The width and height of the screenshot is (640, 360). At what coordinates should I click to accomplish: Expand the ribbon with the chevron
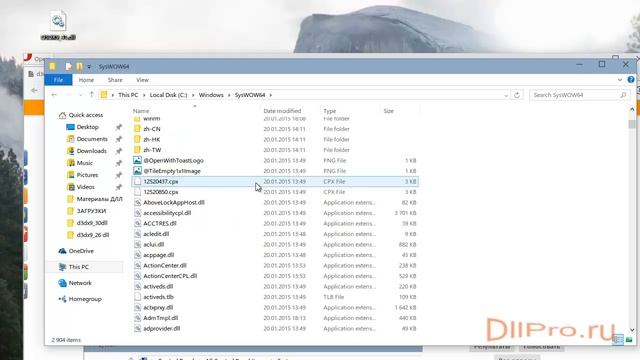tap(620, 80)
